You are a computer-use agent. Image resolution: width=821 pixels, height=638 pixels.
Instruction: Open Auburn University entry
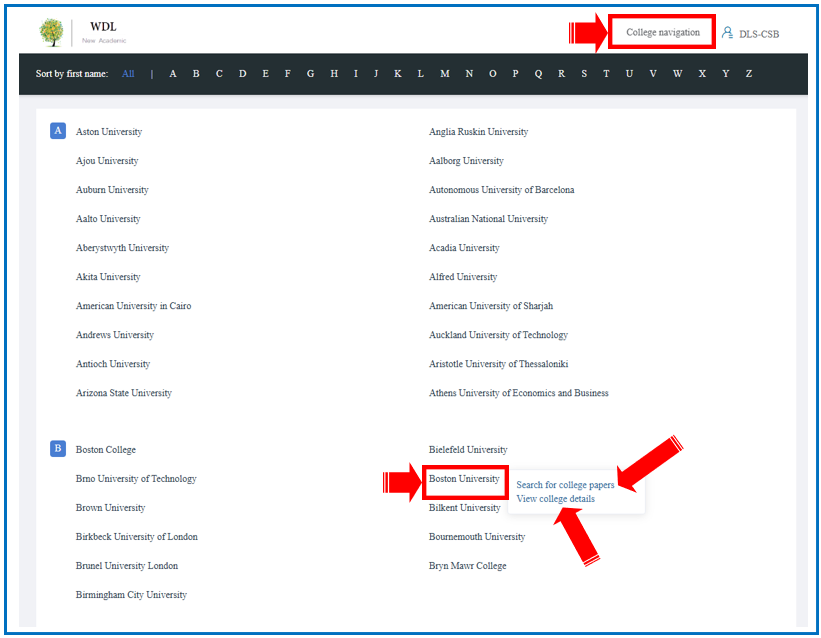tap(112, 190)
